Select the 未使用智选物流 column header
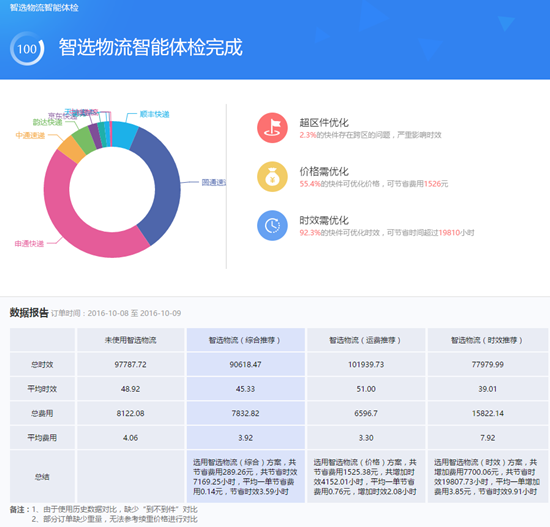The width and height of the screenshot is (550, 527). point(130,340)
